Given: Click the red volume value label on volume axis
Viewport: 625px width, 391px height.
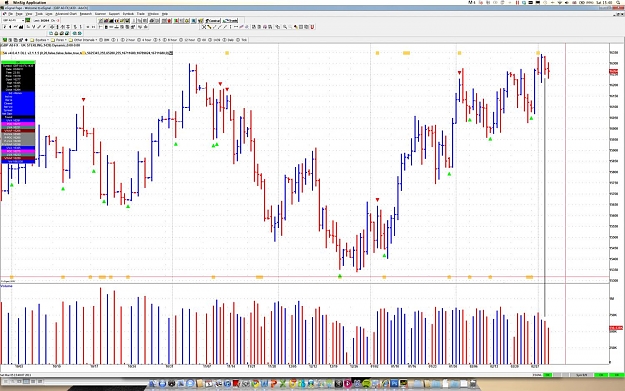Looking at the screenshot, I should click(616, 328).
